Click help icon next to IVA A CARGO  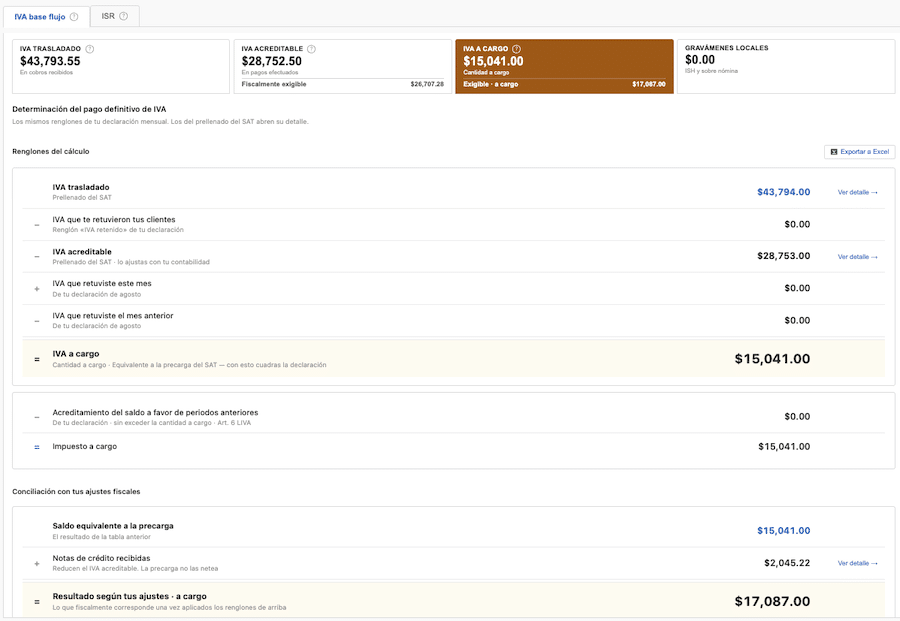[x=516, y=49]
